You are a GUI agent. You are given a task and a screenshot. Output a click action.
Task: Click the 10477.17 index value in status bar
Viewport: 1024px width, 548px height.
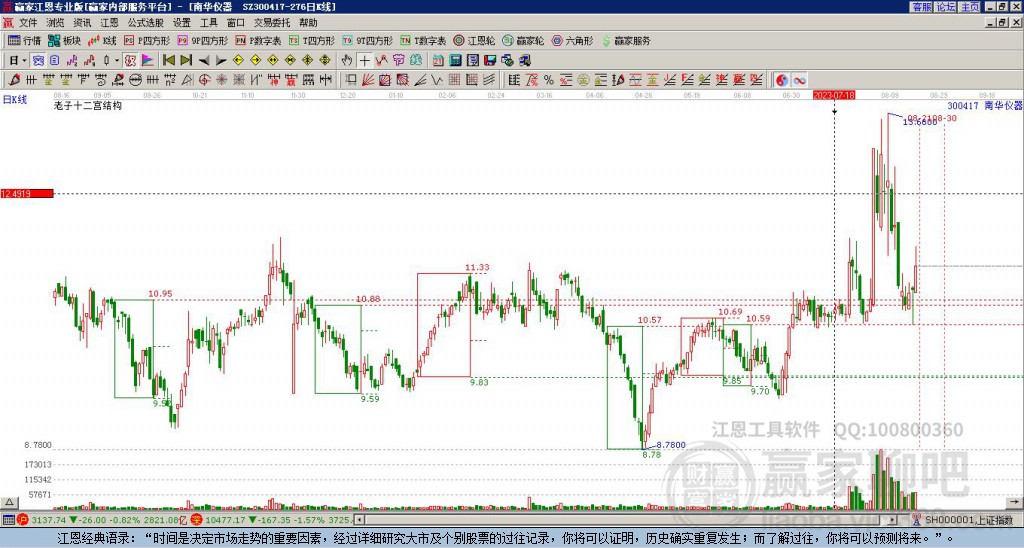(x=223, y=520)
